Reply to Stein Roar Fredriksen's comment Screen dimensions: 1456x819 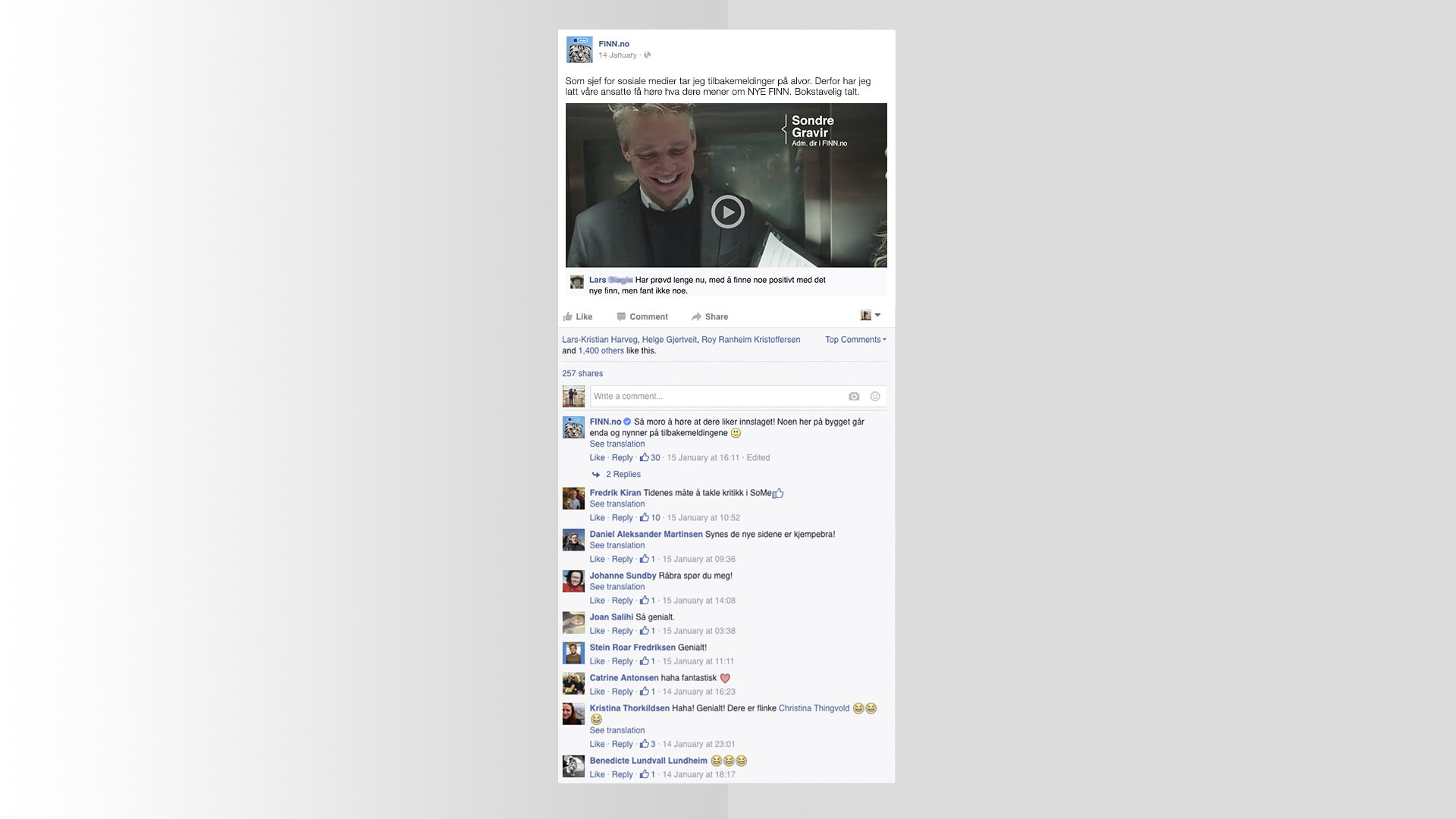coord(622,661)
